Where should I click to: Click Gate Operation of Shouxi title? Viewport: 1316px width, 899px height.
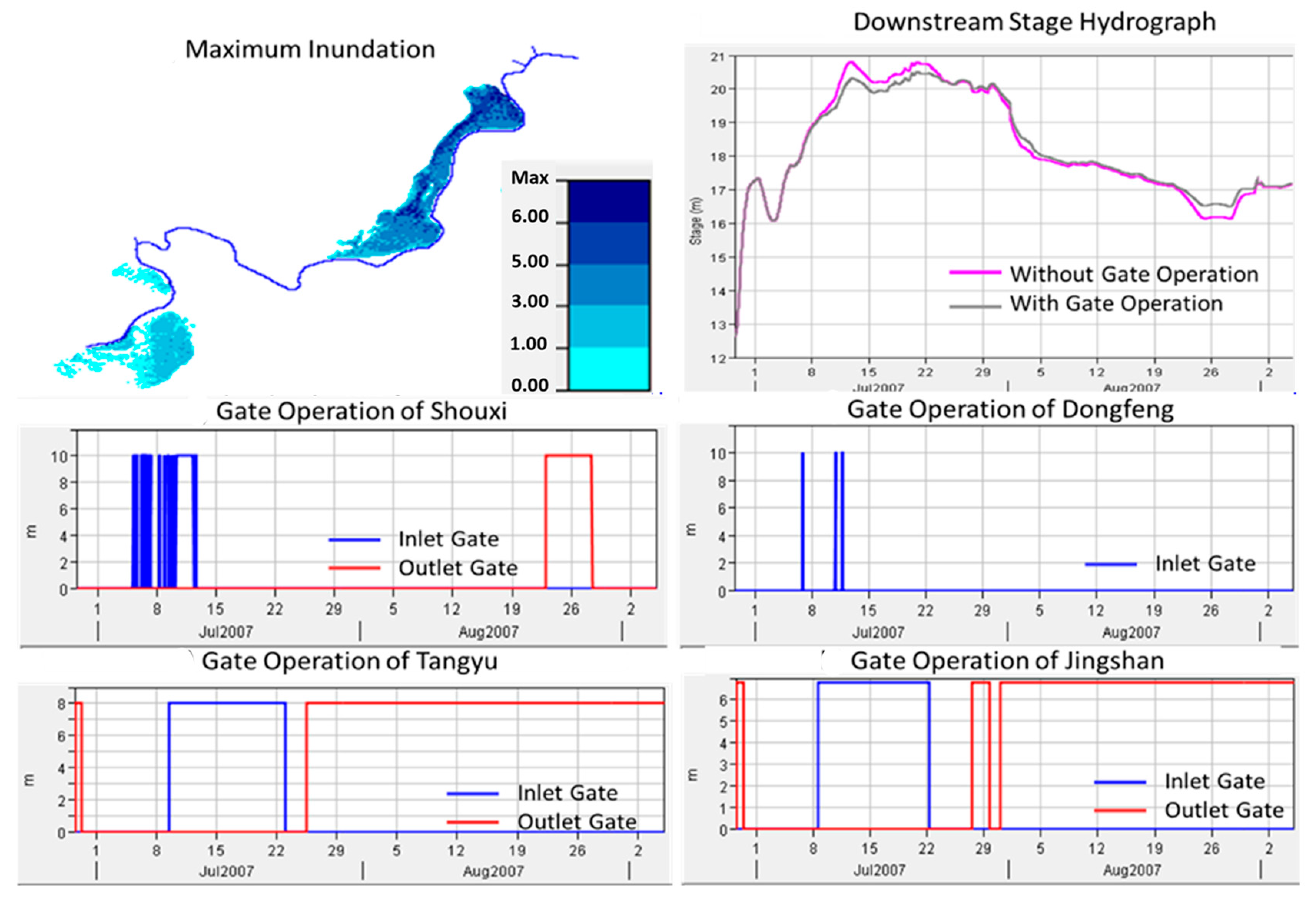(x=361, y=411)
